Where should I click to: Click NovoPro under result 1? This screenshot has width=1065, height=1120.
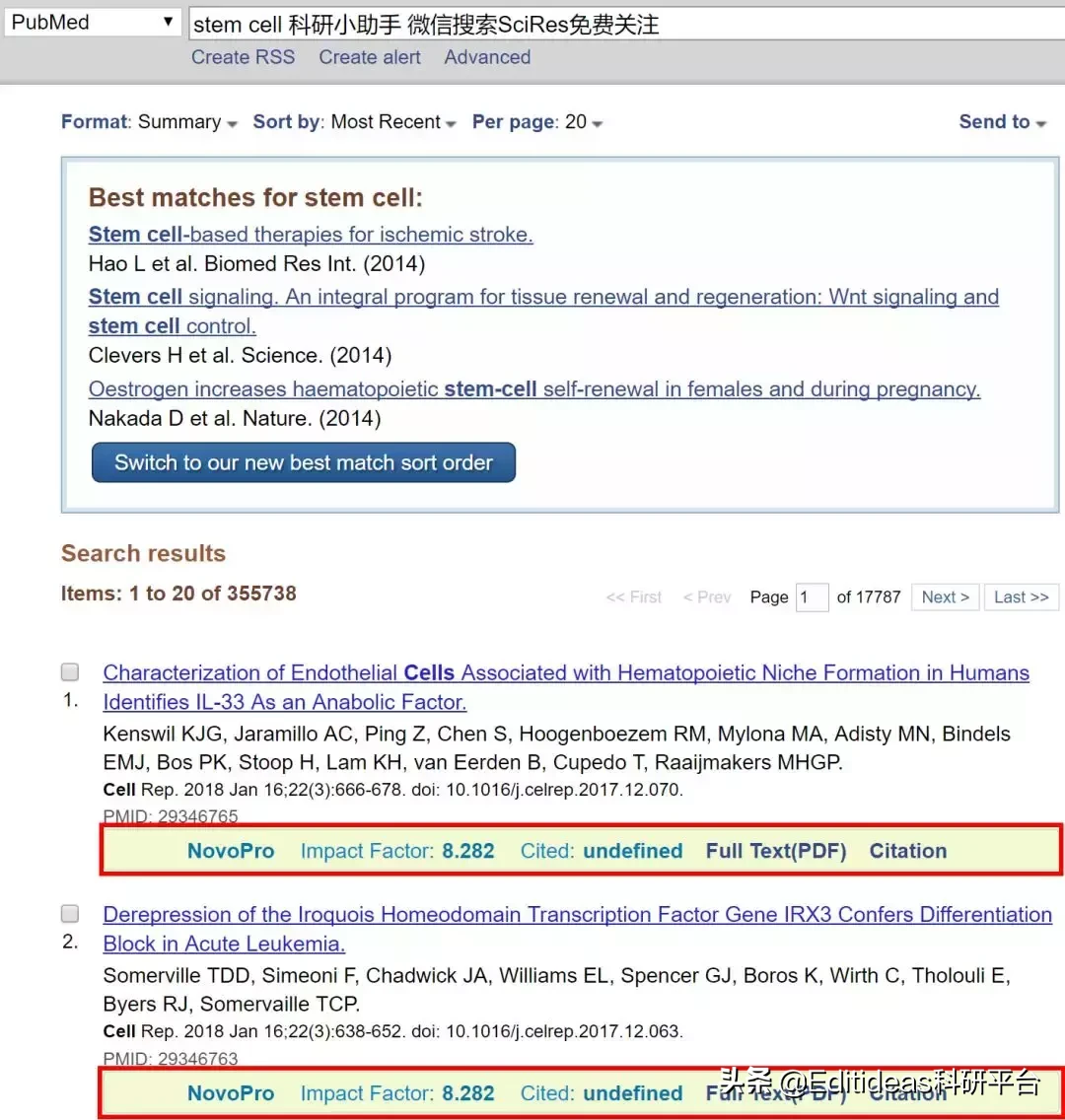(231, 851)
